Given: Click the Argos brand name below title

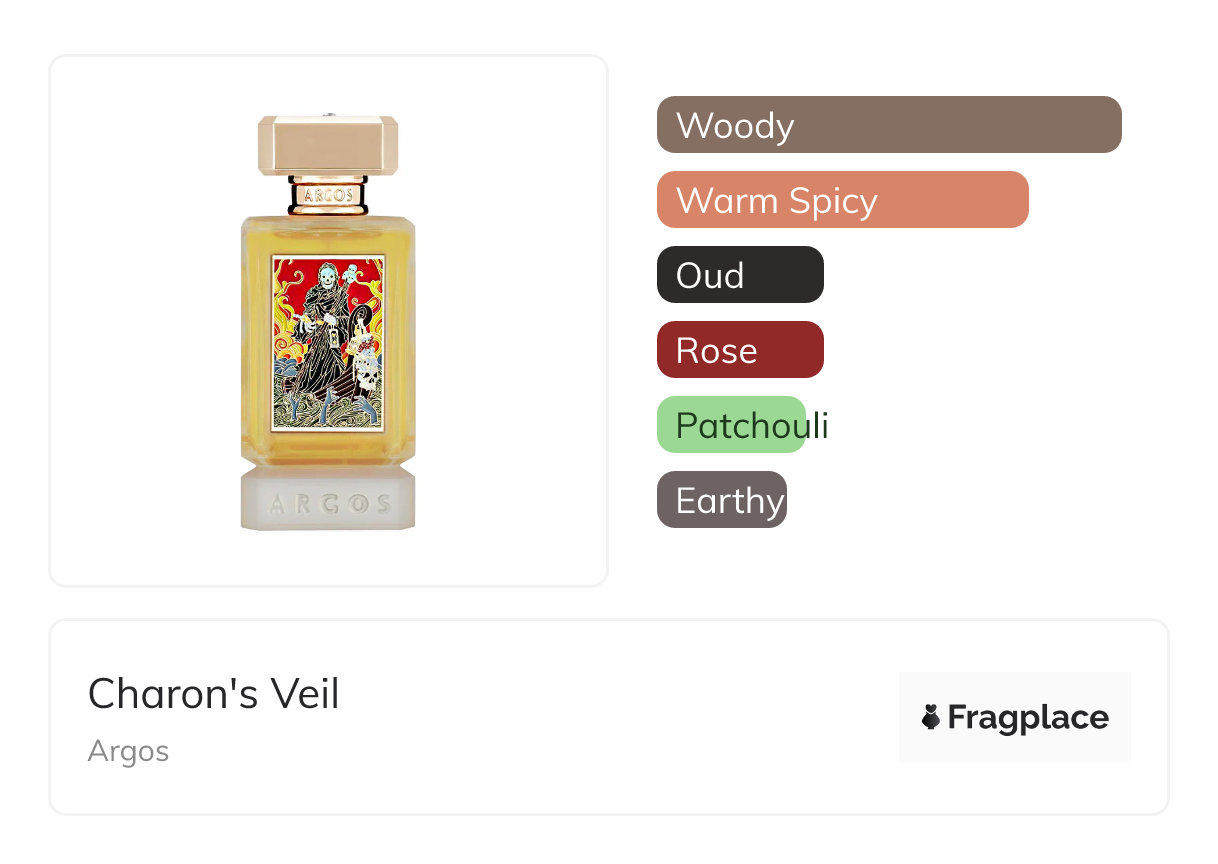Looking at the screenshot, I should 128,751.
